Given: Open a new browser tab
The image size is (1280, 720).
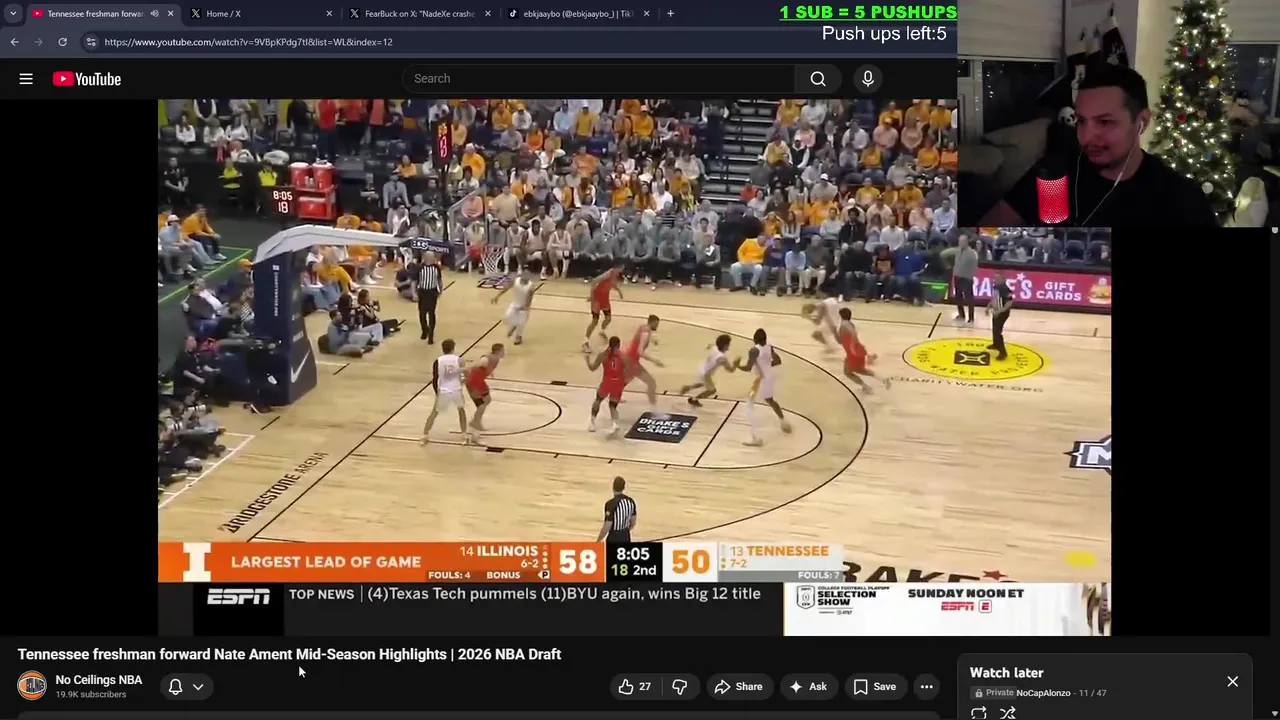Looking at the screenshot, I should point(670,14).
